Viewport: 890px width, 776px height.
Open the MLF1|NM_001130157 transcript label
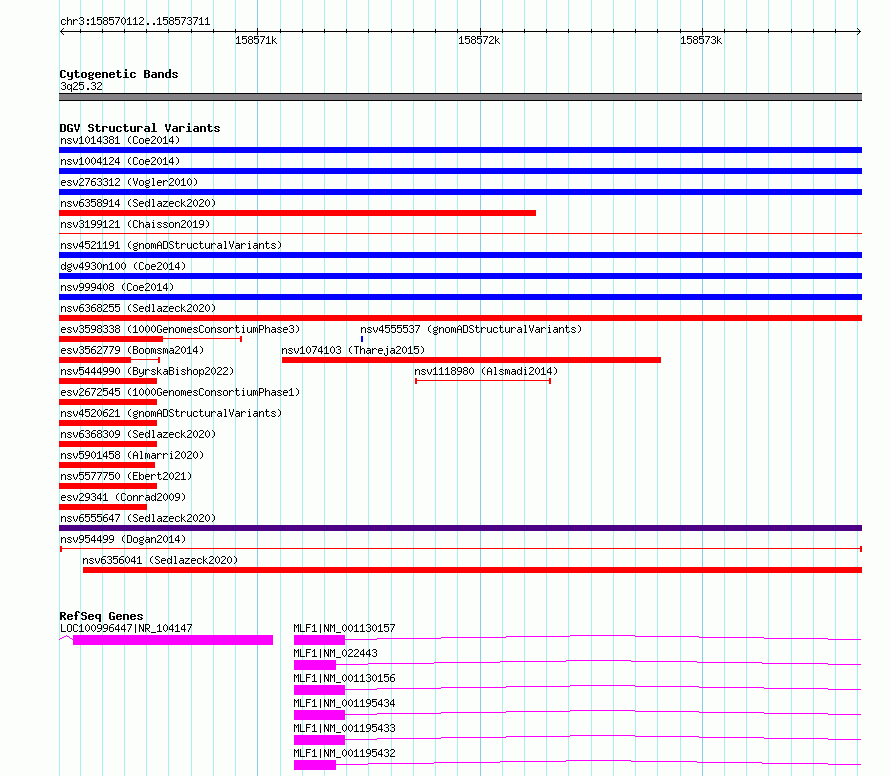(344, 628)
